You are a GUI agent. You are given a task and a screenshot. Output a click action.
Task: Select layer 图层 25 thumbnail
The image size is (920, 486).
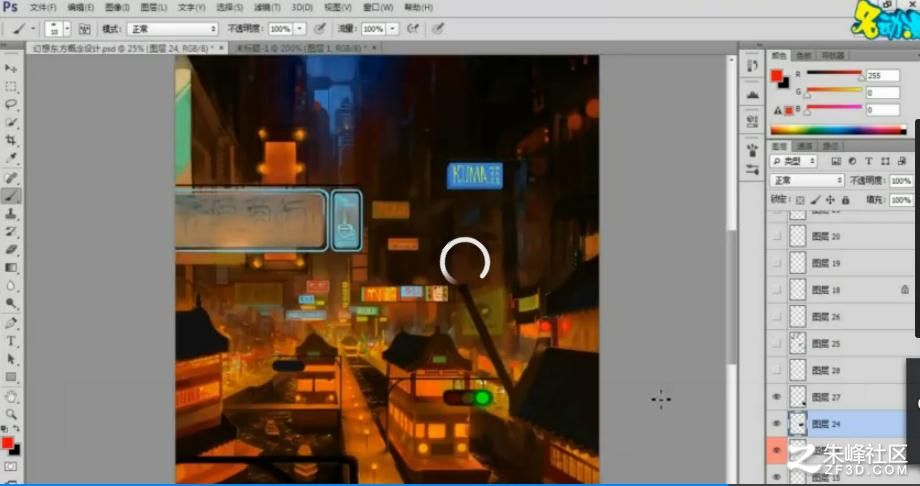coord(797,343)
